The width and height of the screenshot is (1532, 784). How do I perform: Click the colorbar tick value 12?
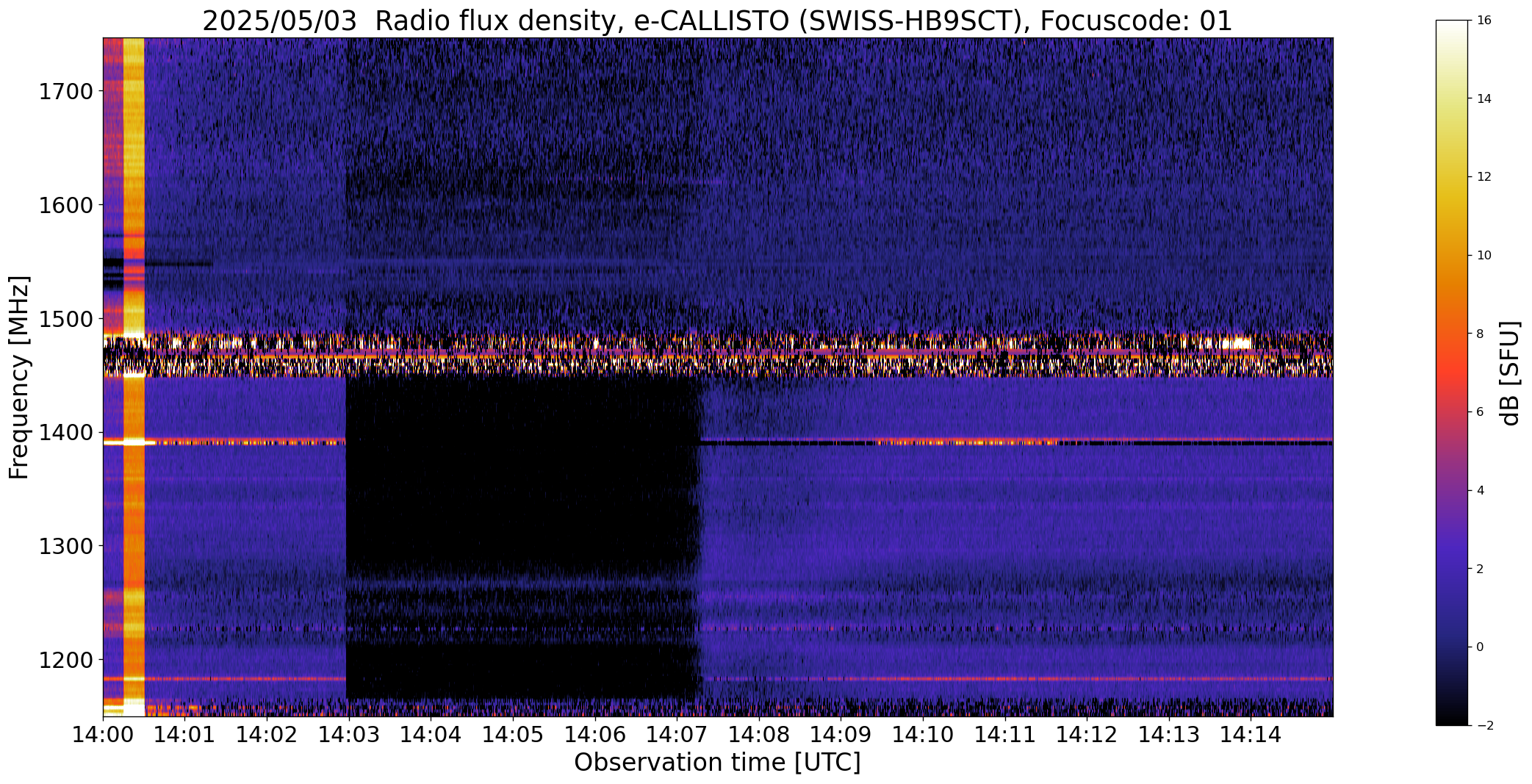(1484, 177)
